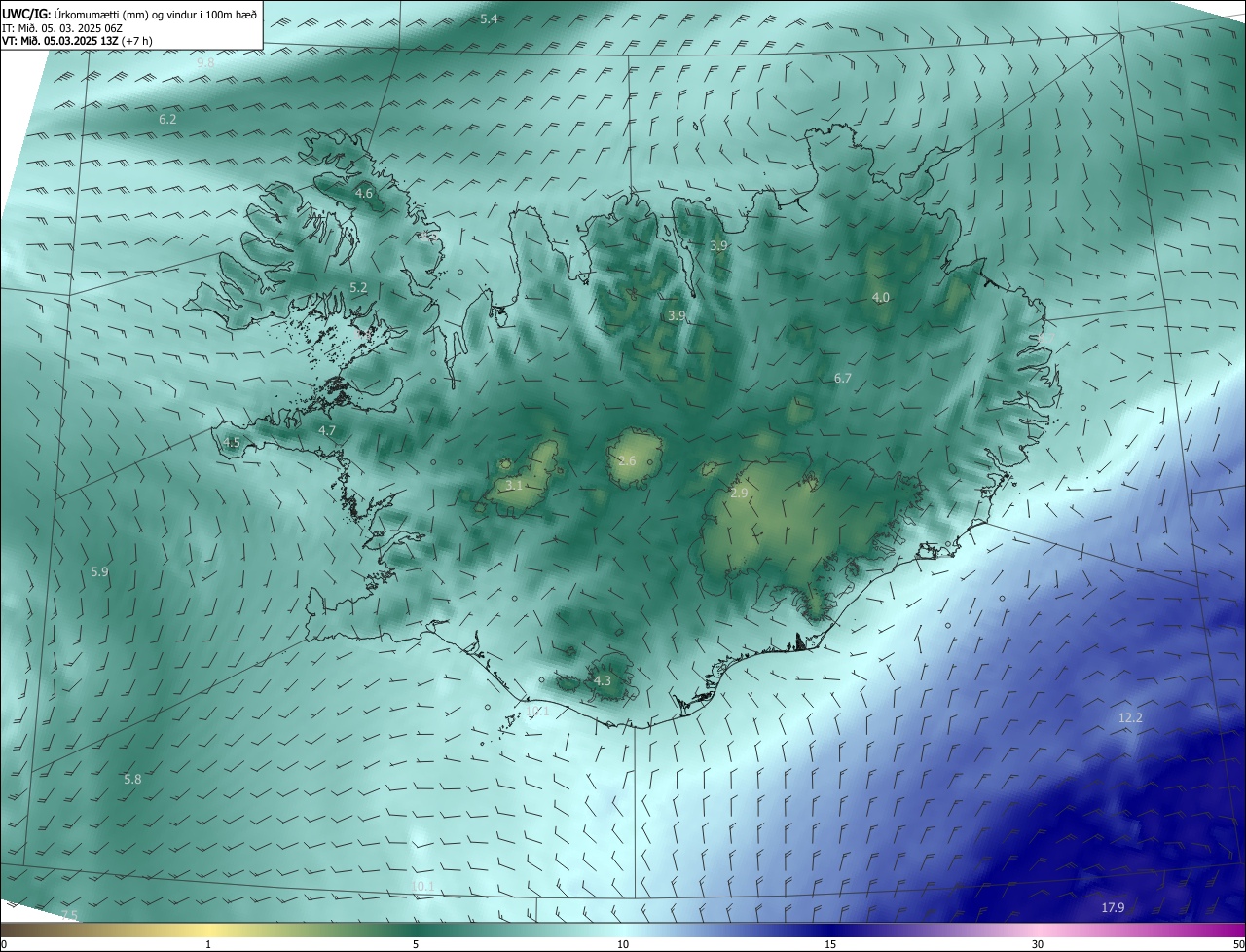The image size is (1246, 952).
Task: Click the 12.2 value label
Action: [x=1130, y=718]
